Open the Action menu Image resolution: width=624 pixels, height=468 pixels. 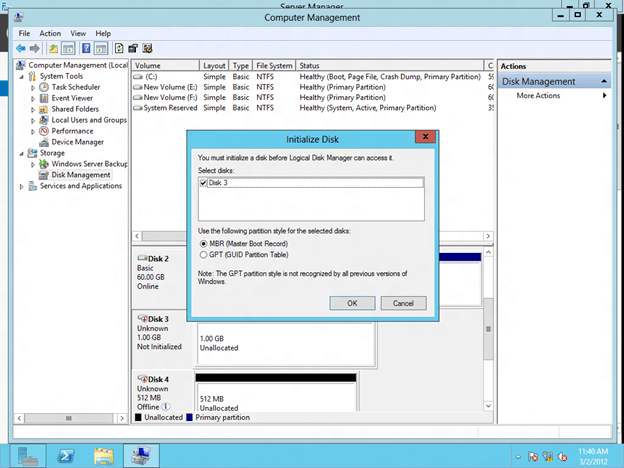pyautogui.click(x=50, y=33)
